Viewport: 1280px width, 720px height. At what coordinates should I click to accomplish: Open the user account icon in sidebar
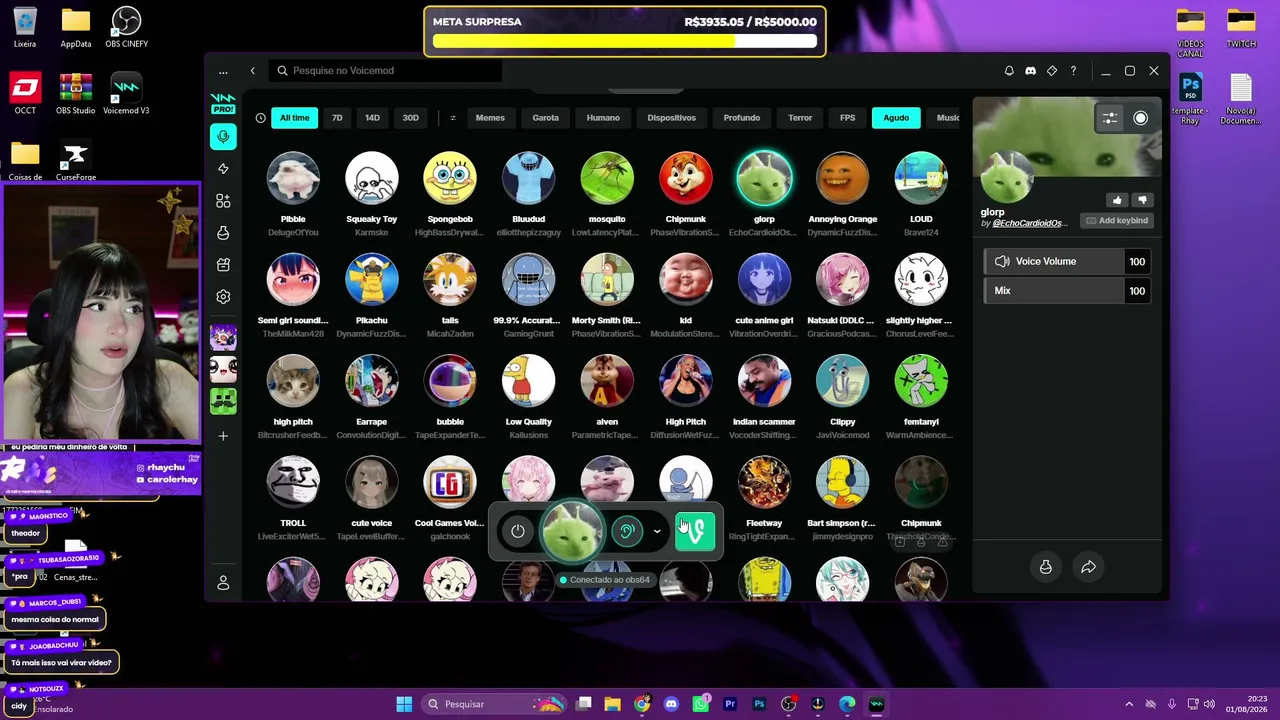click(x=223, y=583)
